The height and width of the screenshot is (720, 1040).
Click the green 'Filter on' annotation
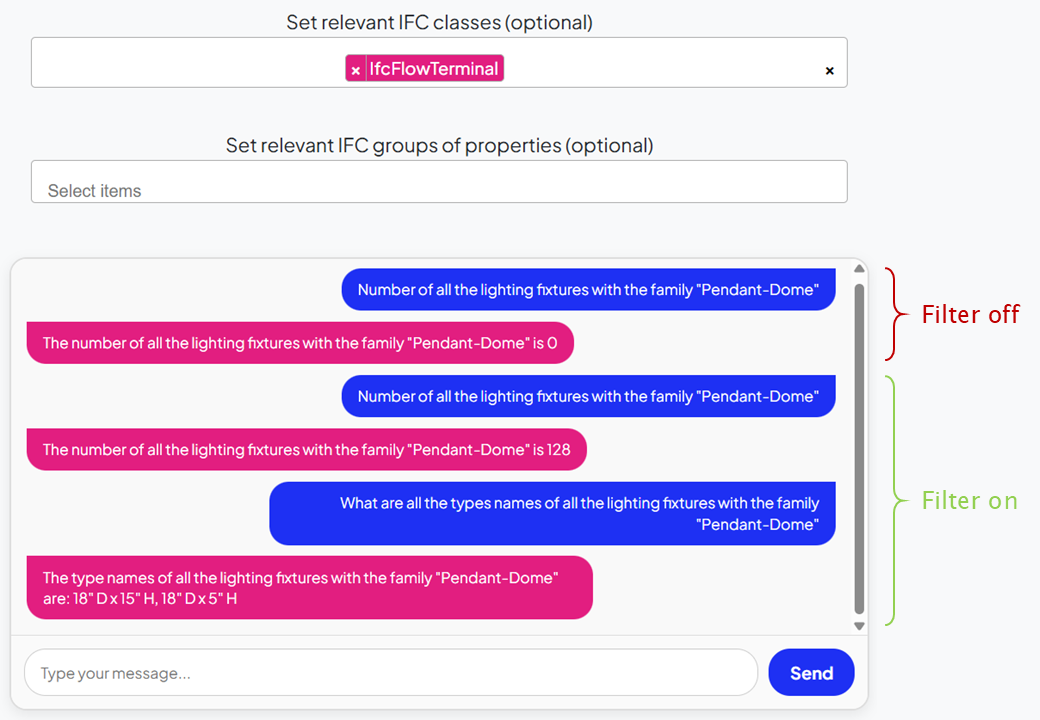[969, 501]
